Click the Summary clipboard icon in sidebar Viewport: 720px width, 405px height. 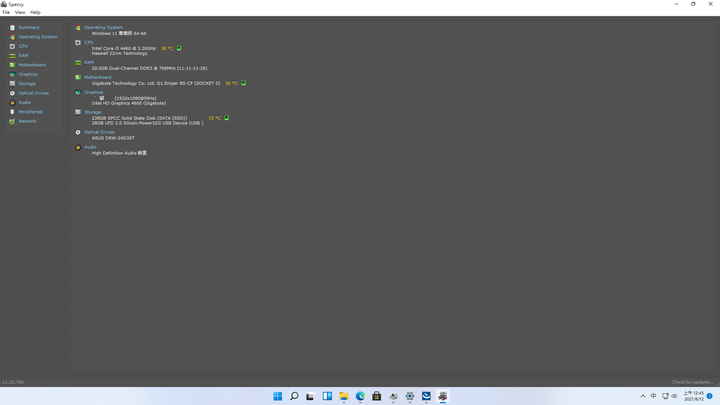pos(12,28)
